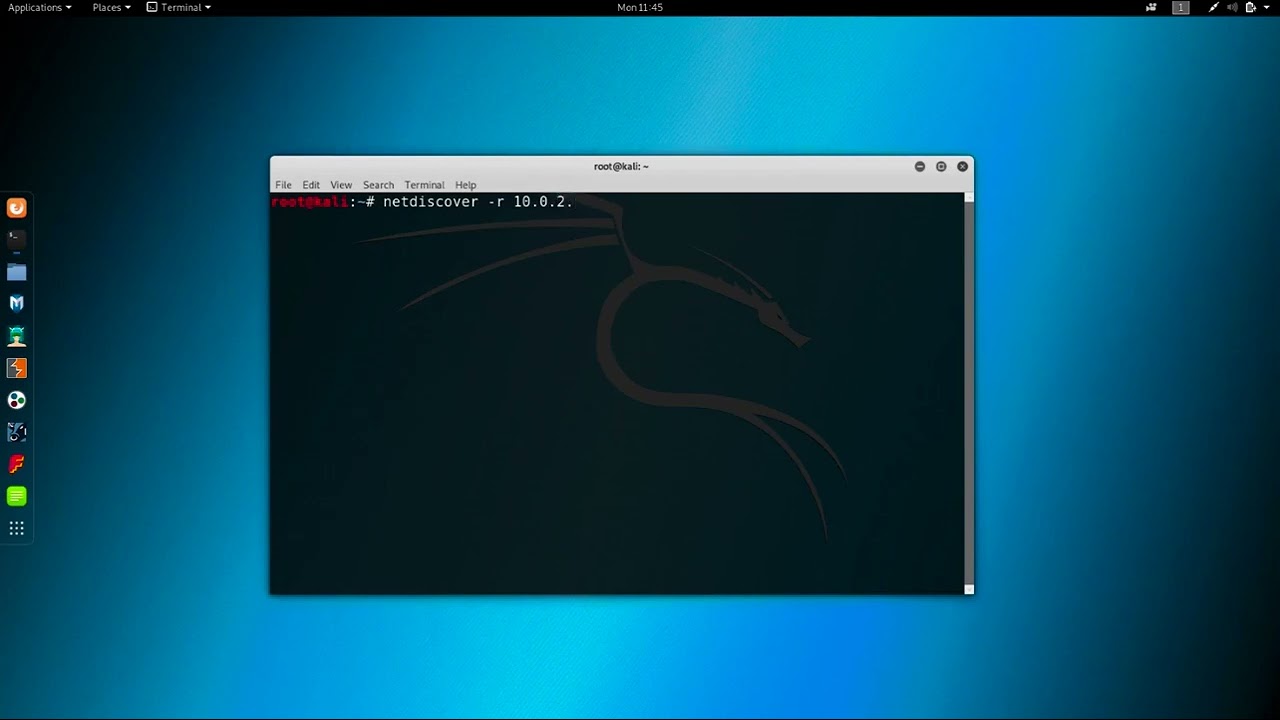This screenshot has width=1280, height=720.
Task: Open the Terminal menu in menubar
Action: coord(424,185)
